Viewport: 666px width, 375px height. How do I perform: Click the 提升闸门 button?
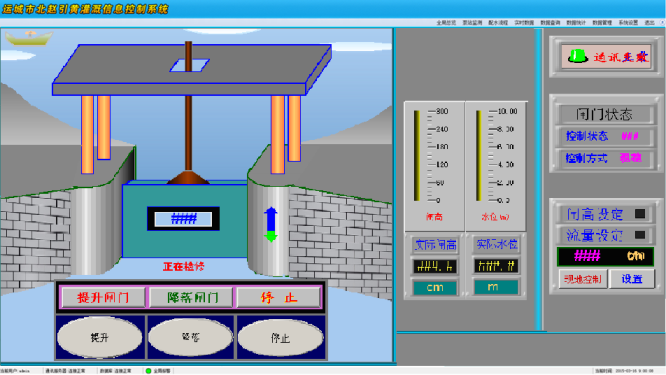click(103, 297)
